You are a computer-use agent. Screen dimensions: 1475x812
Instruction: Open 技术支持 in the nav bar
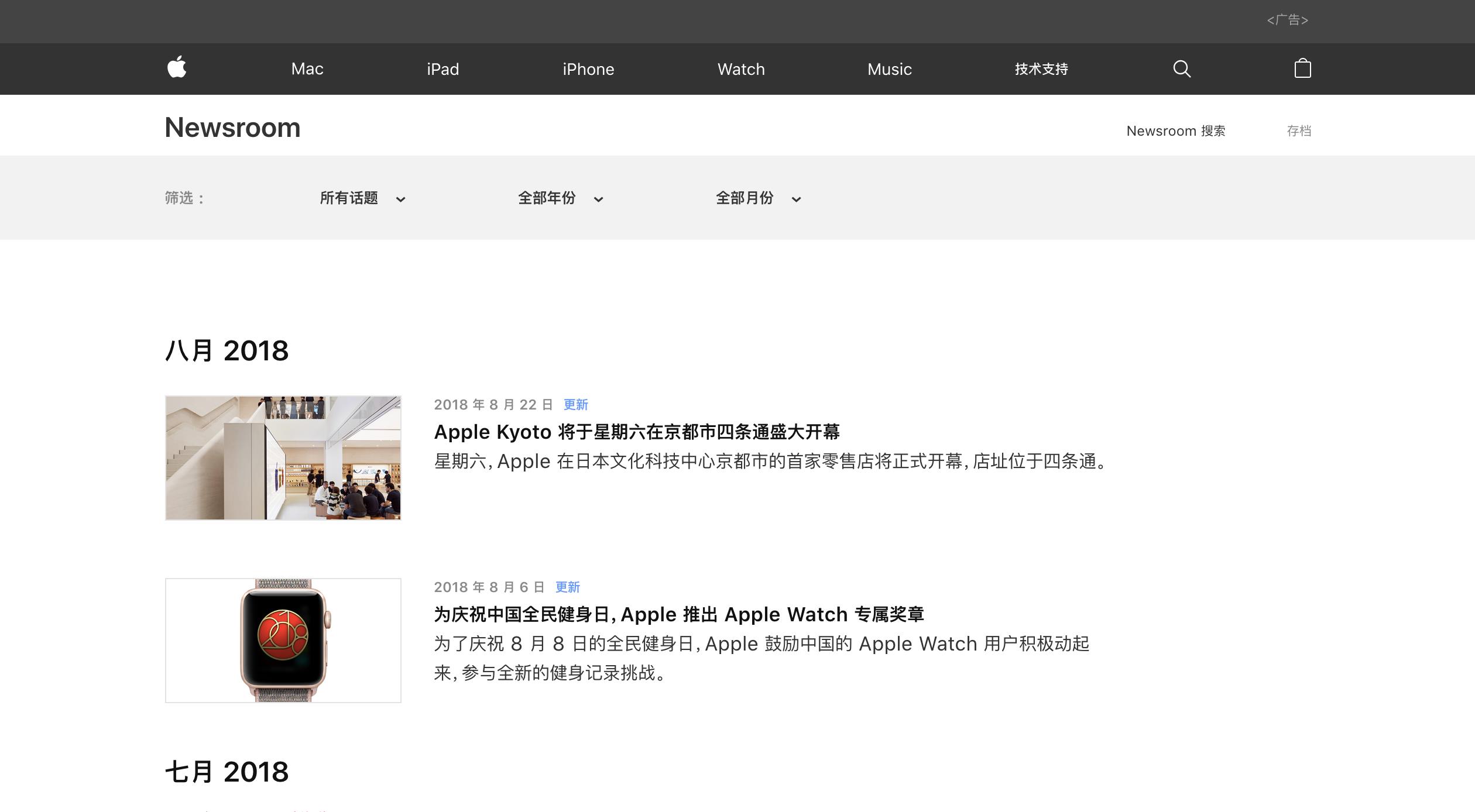[x=1041, y=69]
